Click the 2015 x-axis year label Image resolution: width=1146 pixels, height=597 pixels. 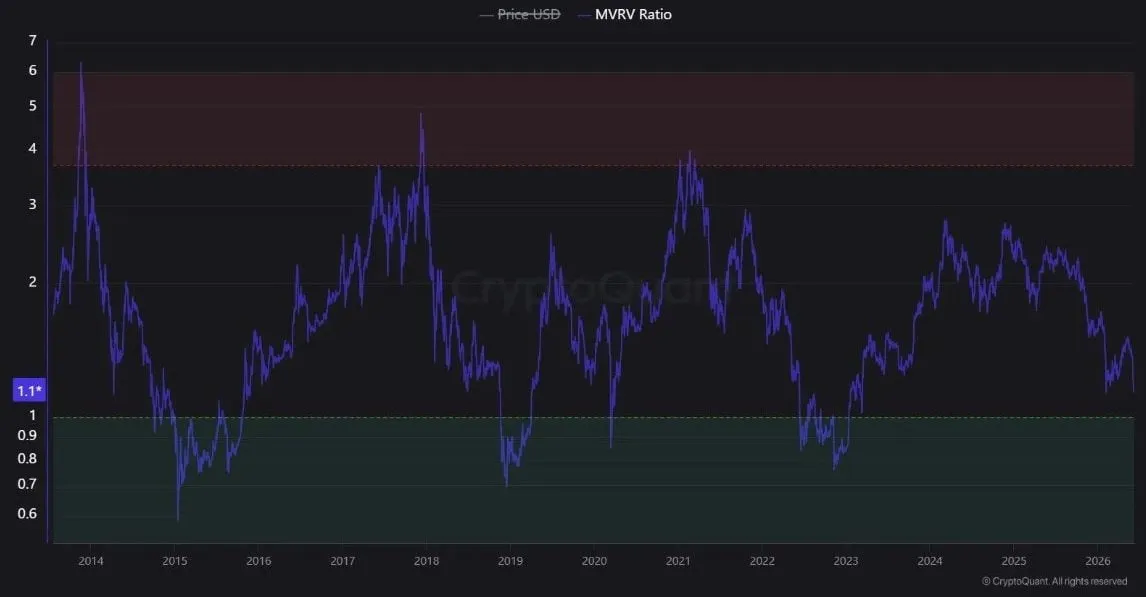pyautogui.click(x=175, y=561)
